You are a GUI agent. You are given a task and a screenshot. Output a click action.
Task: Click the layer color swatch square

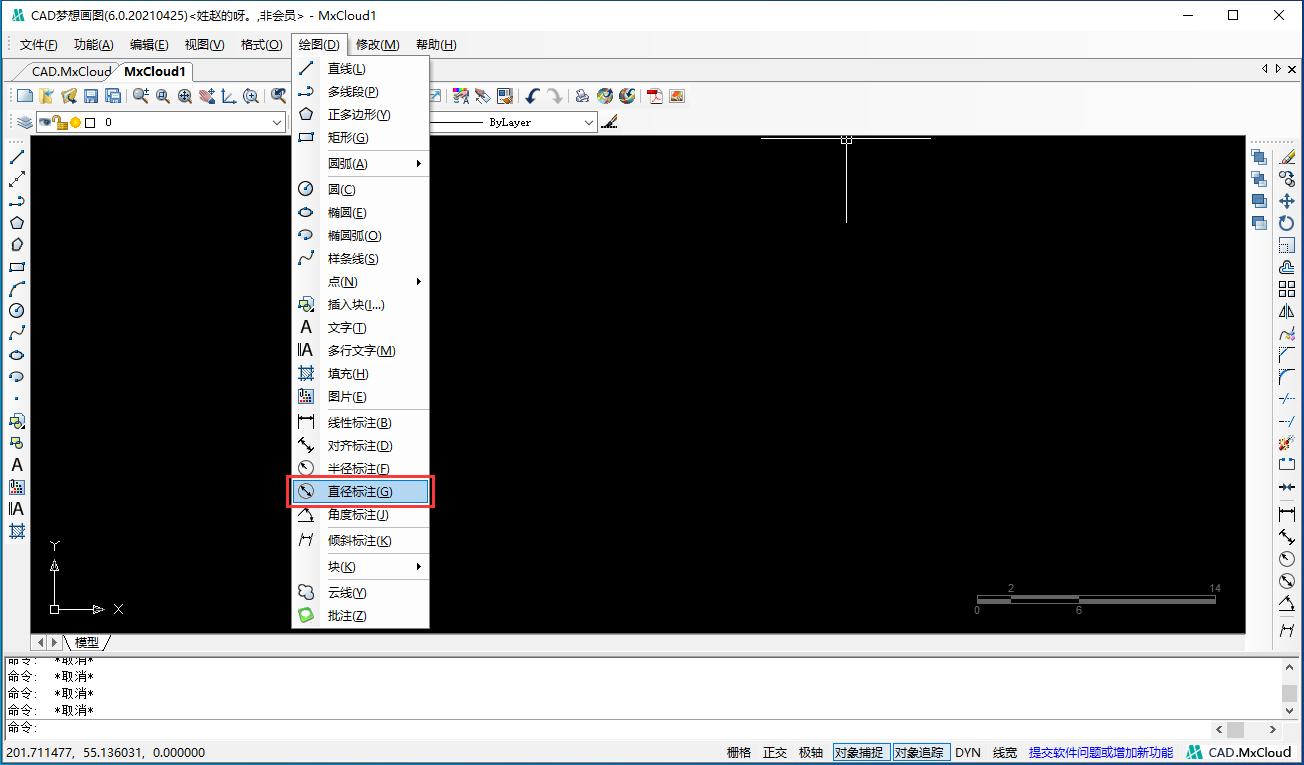(90, 122)
